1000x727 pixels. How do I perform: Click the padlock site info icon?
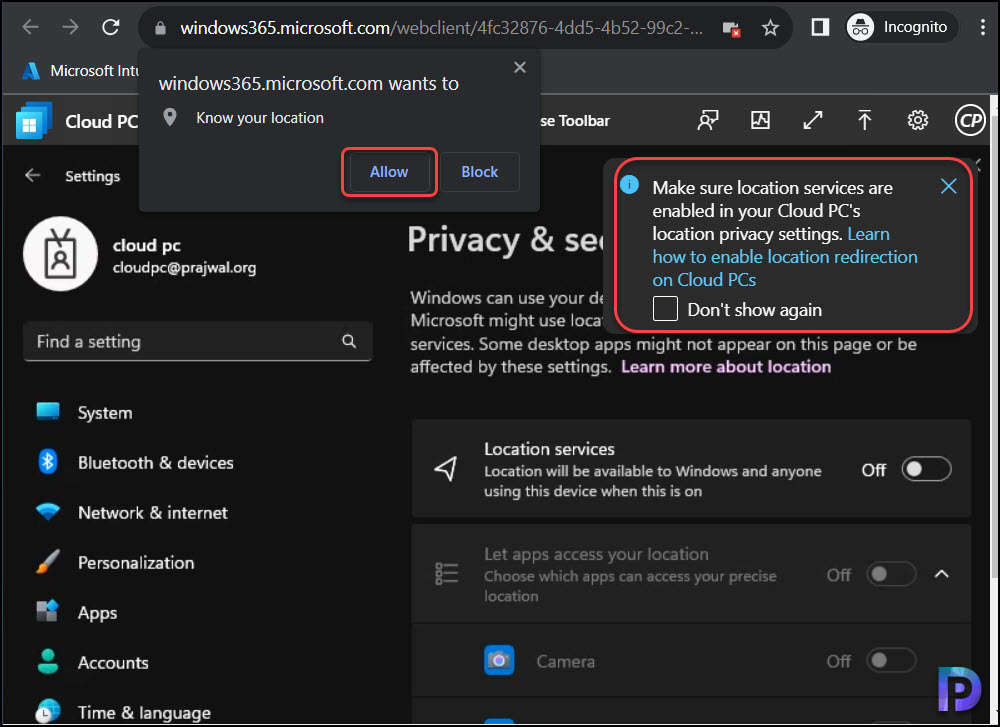(160, 28)
